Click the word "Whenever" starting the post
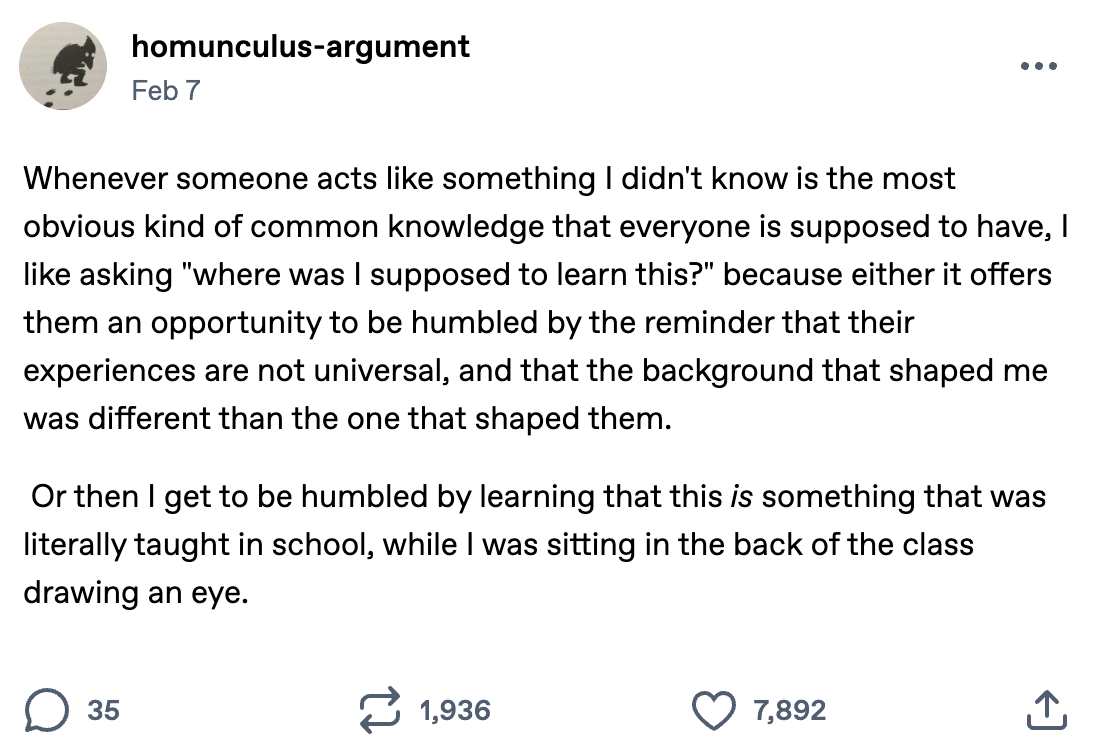The image size is (1098, 754). click(92, 179)
